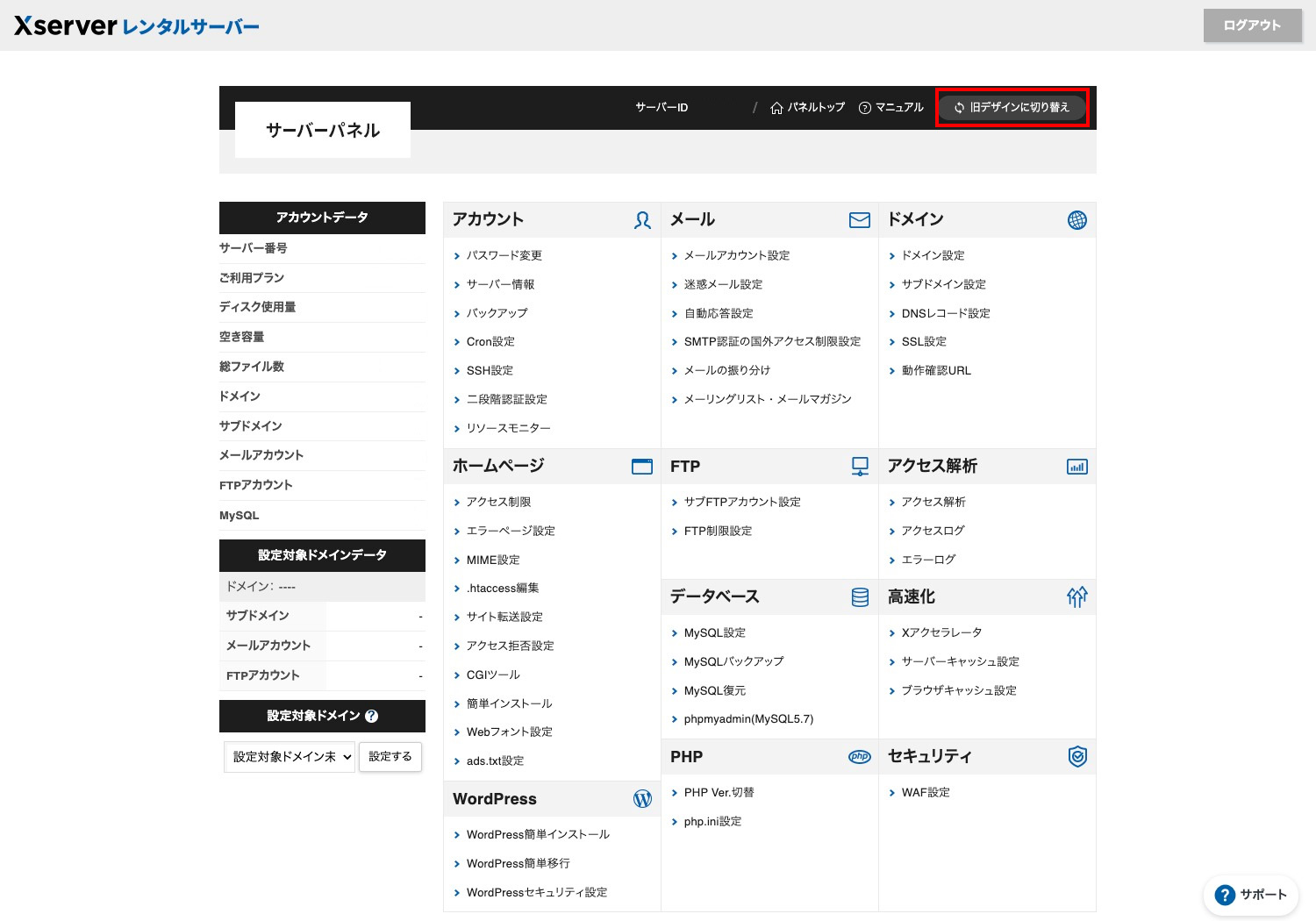Open CGIツール
Image resolution: width=1316 pixels, height=921 pixels.
[x=493, y=675]
